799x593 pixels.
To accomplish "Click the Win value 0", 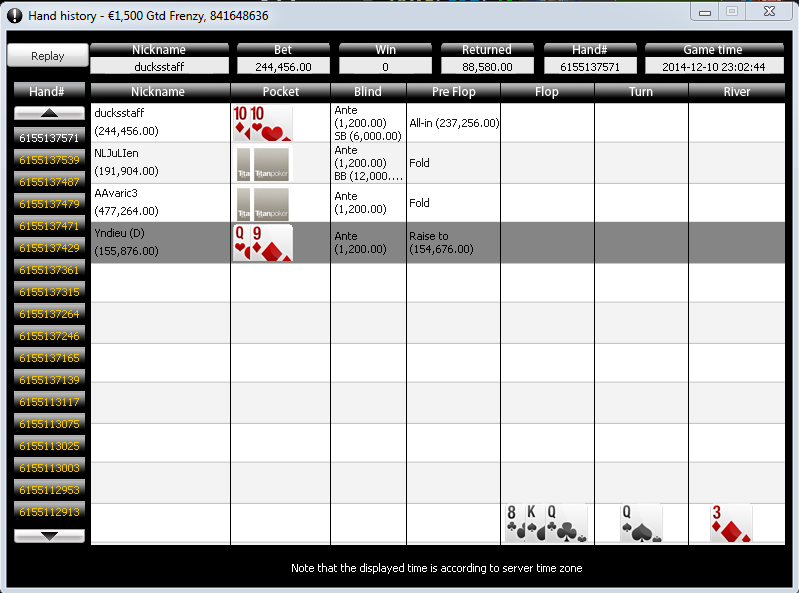I will [385, 67].
